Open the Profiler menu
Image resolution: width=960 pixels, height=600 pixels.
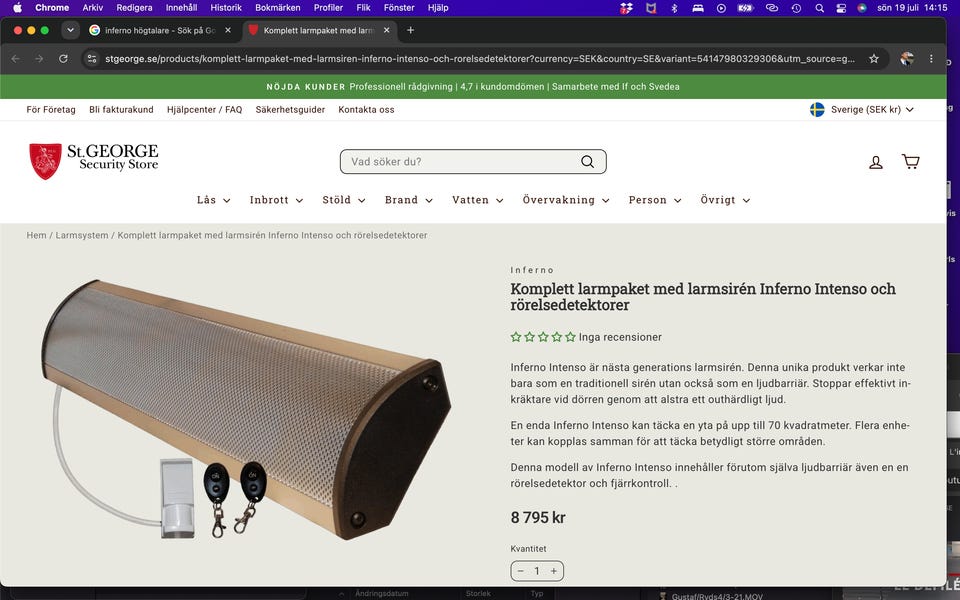[328, 8]
